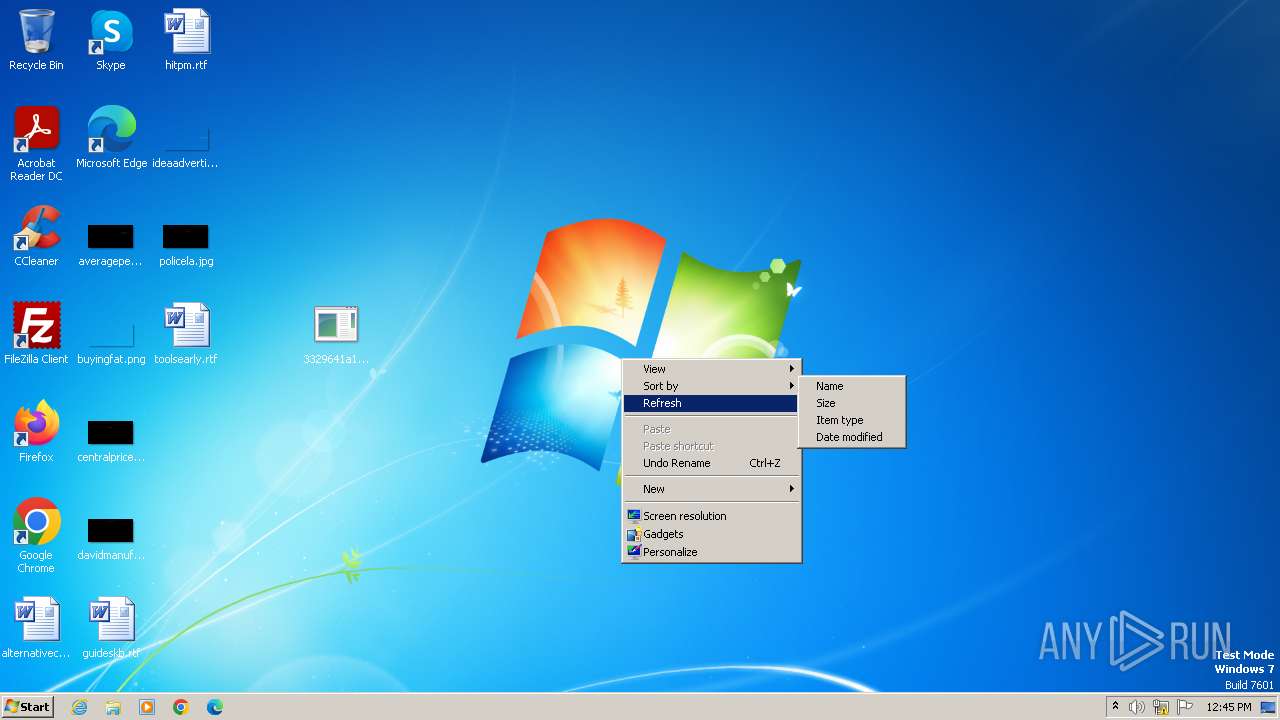Open Gadgets from context menu
Screen dimensions: 1280x720
click(x=711, y=534)
